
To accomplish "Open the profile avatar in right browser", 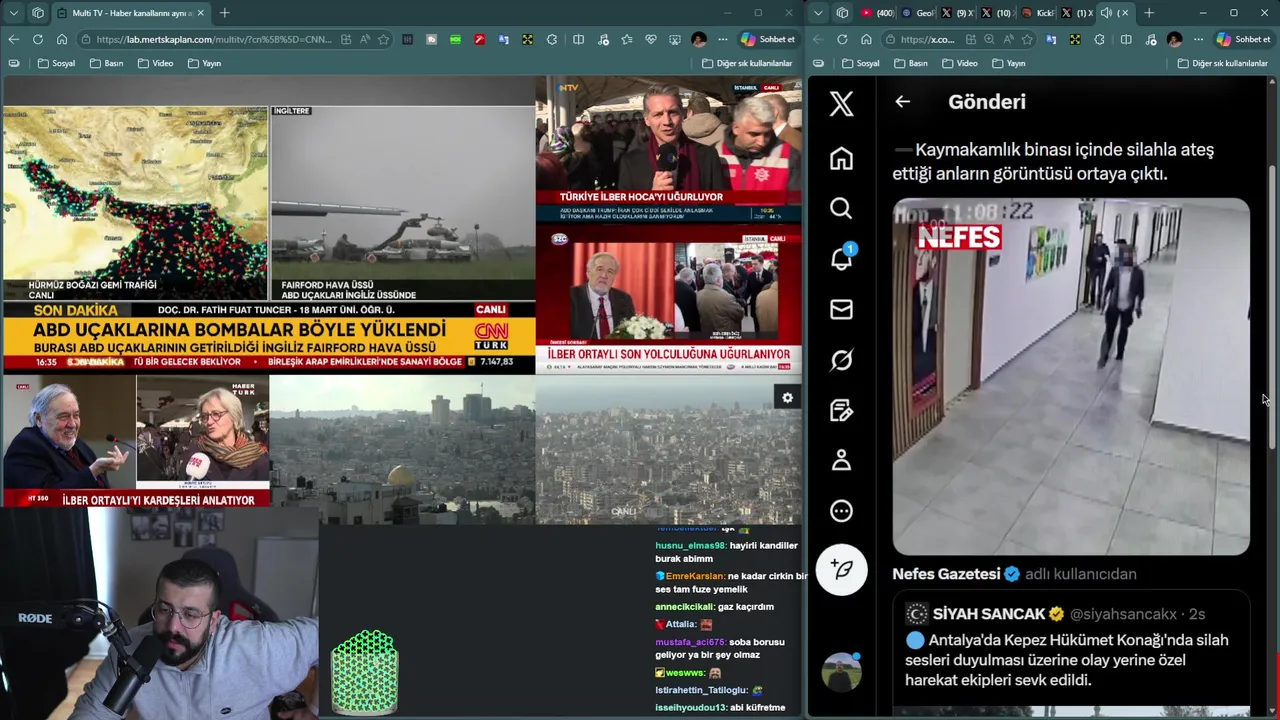I will click(1174, 39).
